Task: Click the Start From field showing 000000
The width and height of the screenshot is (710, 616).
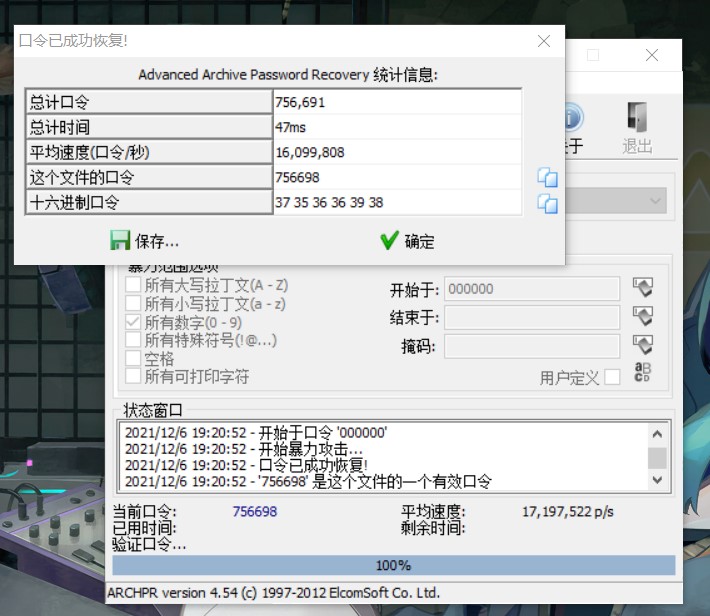Action: click(x=532, y=289)
